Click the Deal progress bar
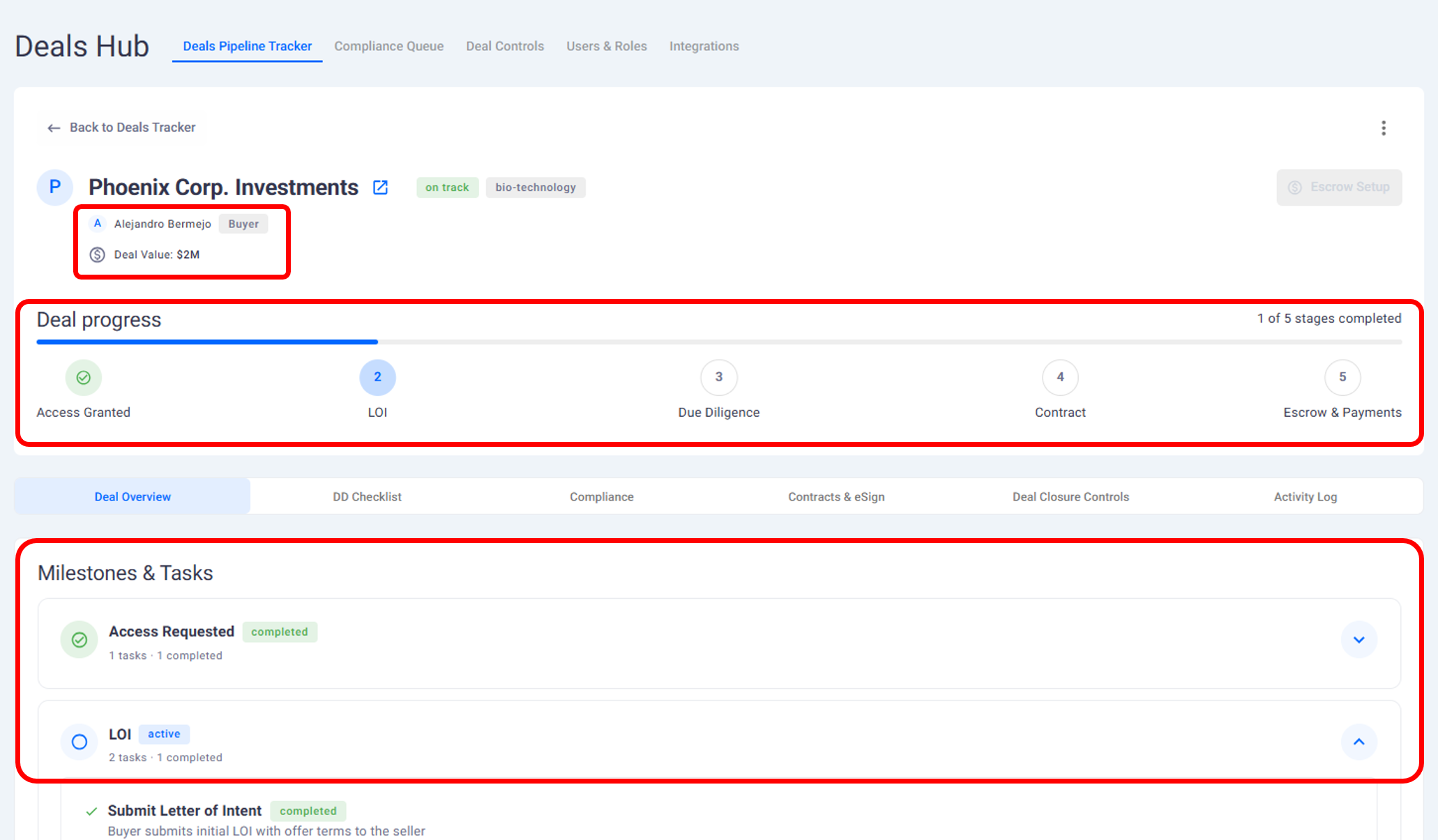Image resolution: width=1438 pixels, height=840 pixels. click(x=718, y=342)
